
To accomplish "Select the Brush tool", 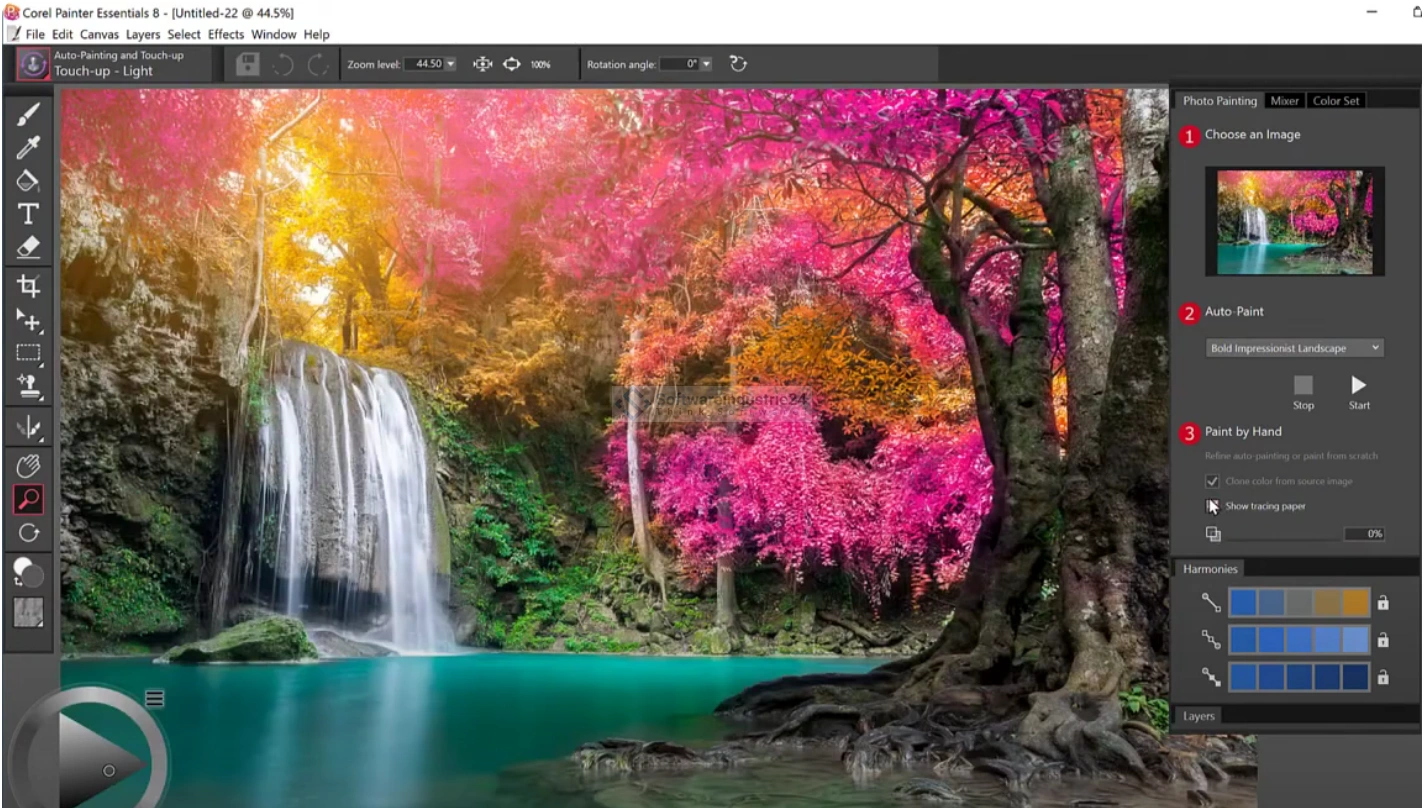I will pos(28,115).
